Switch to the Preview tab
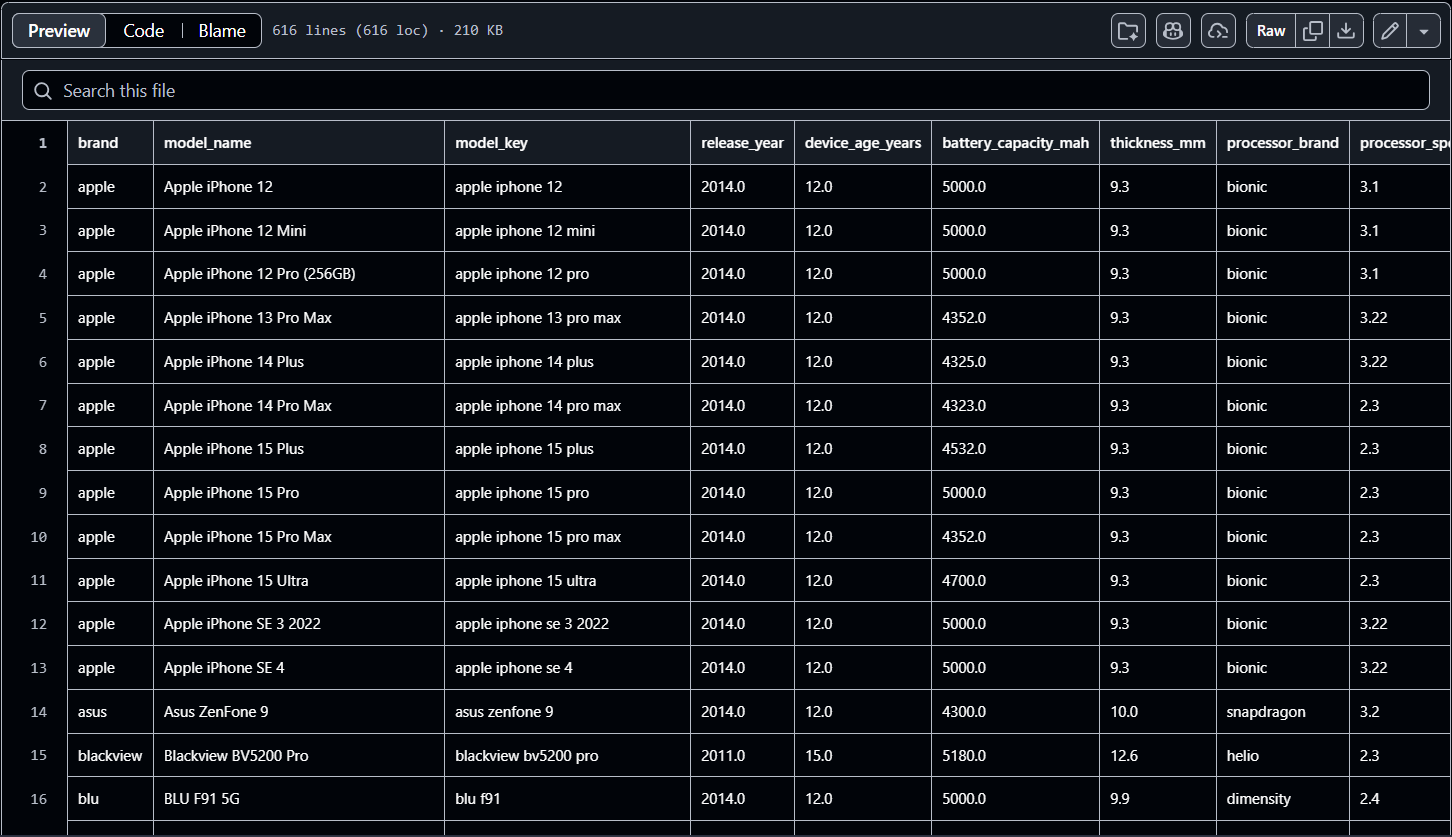This screenshot has width=1452, height=837. coord(59,31)
